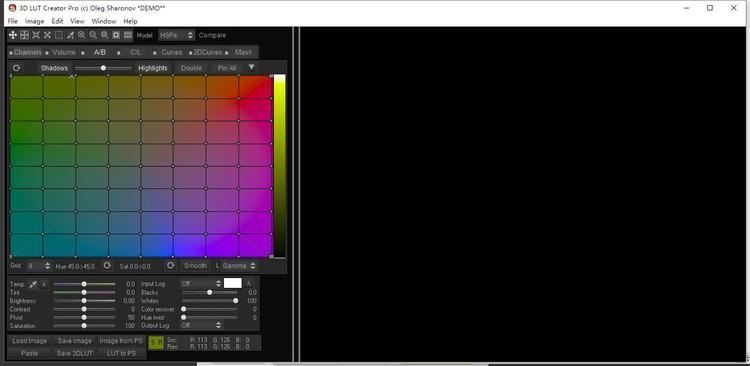750x366 pixels.
Task: Toggle the Channels enable dot
Action: pyautogui.click(x=11, y=53)
